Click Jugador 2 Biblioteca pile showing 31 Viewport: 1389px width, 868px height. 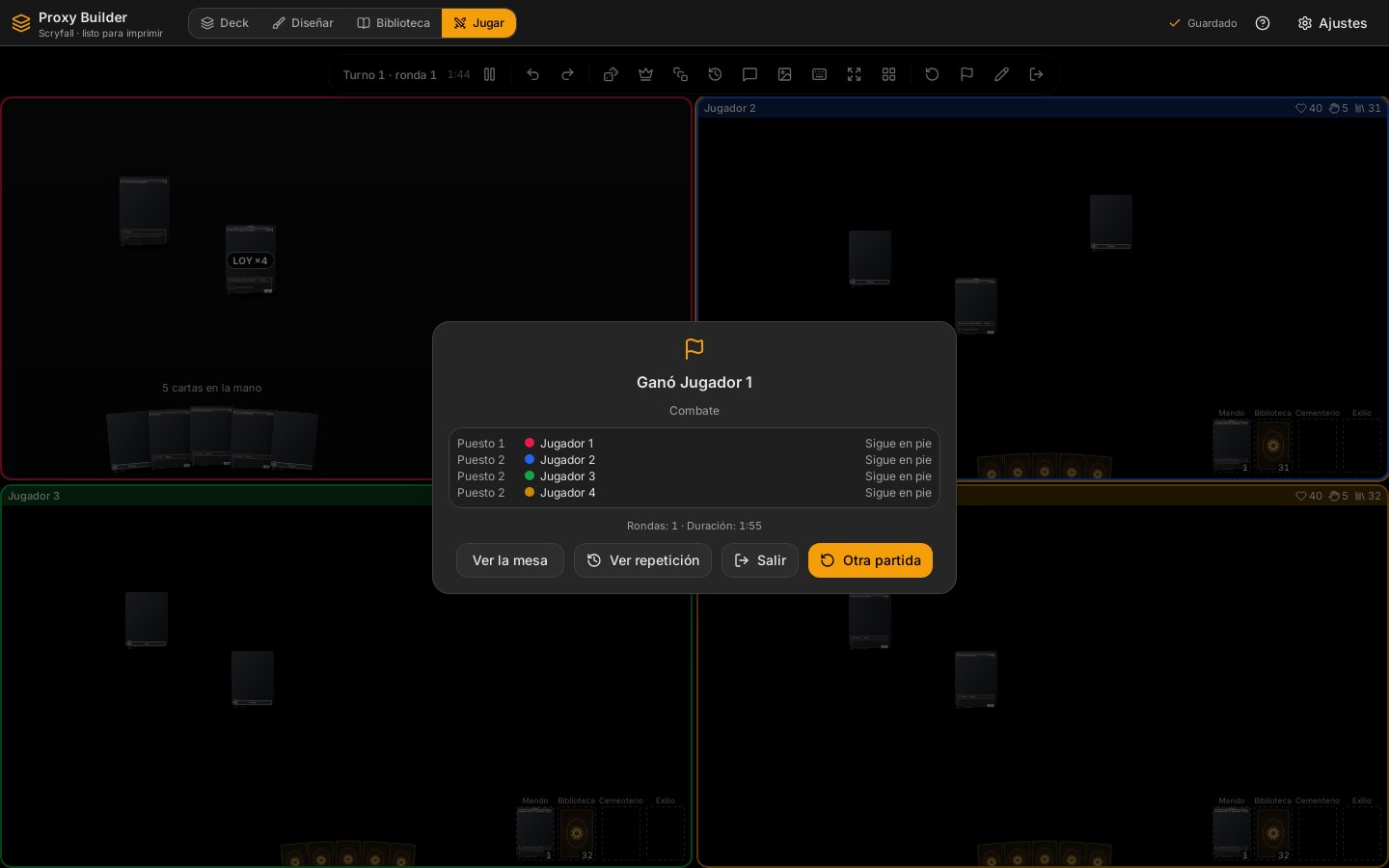click(x=1273, y=446)
